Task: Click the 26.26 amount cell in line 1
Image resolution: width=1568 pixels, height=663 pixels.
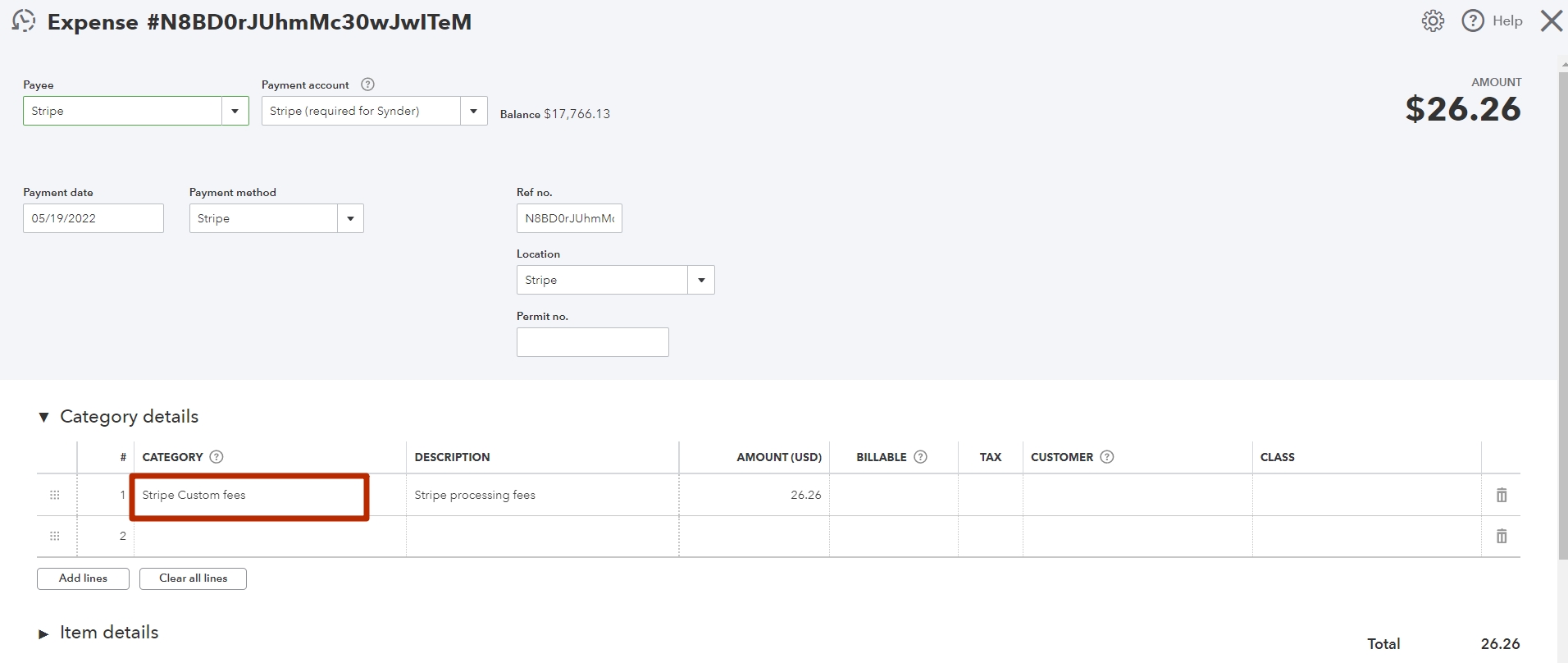Action: 754,495
